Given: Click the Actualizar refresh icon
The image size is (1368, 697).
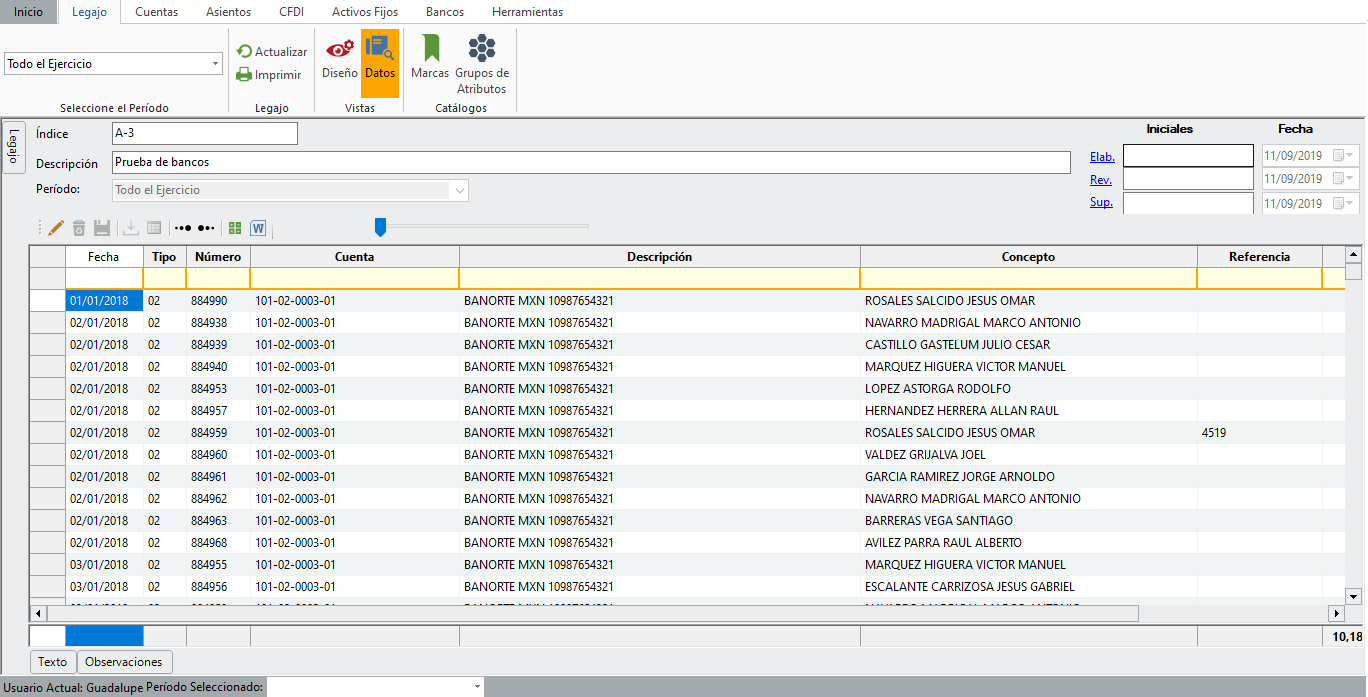Looking at the screenshot, I should [244, 51].
